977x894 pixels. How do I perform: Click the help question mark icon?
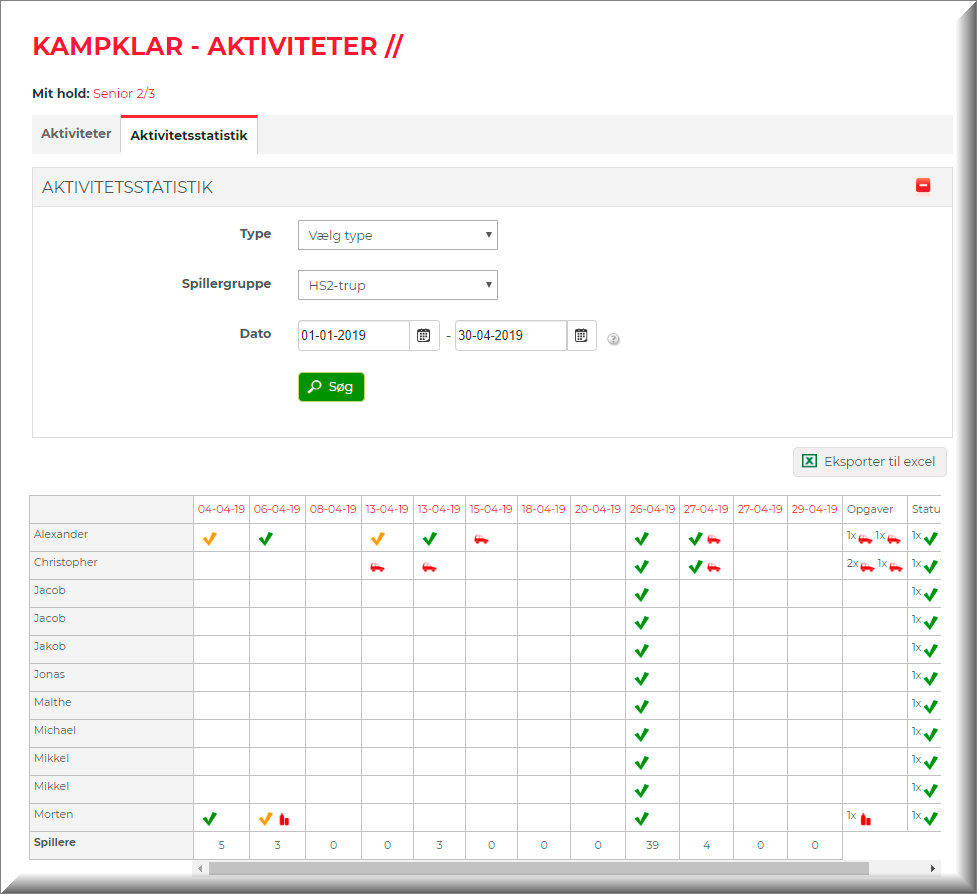[x=614, y=339]
